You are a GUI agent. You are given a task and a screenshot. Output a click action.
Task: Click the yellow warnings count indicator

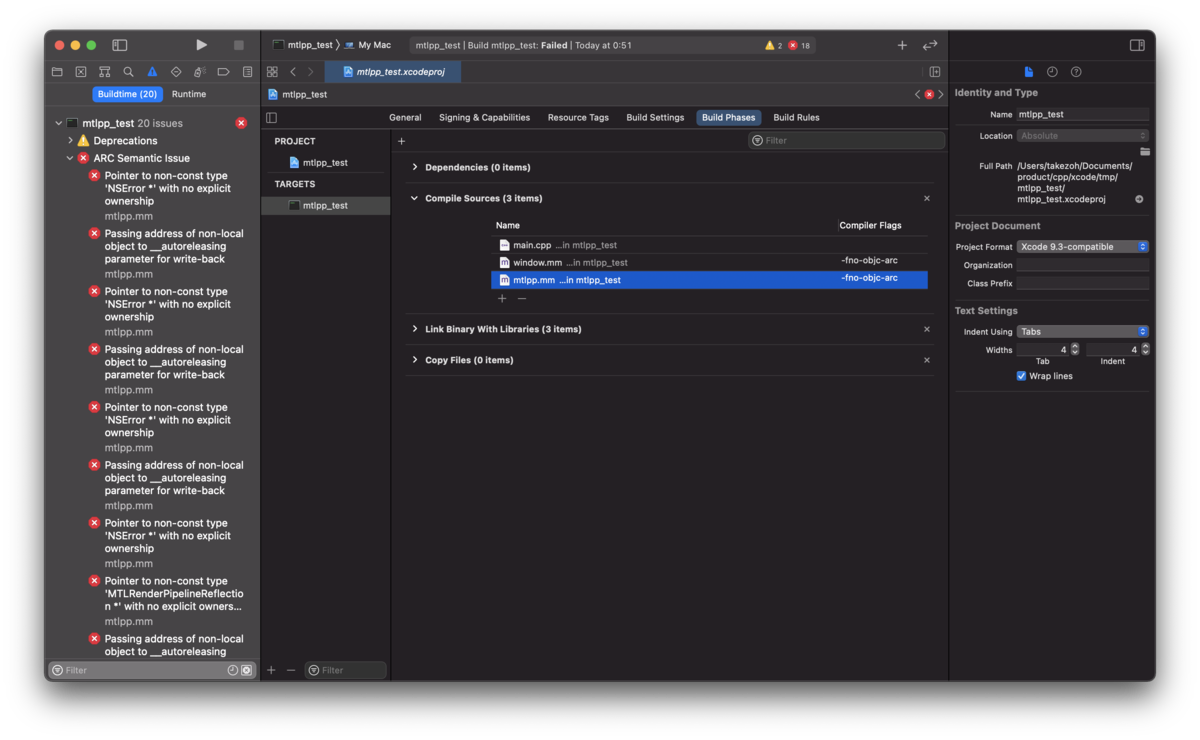point(774,45)
